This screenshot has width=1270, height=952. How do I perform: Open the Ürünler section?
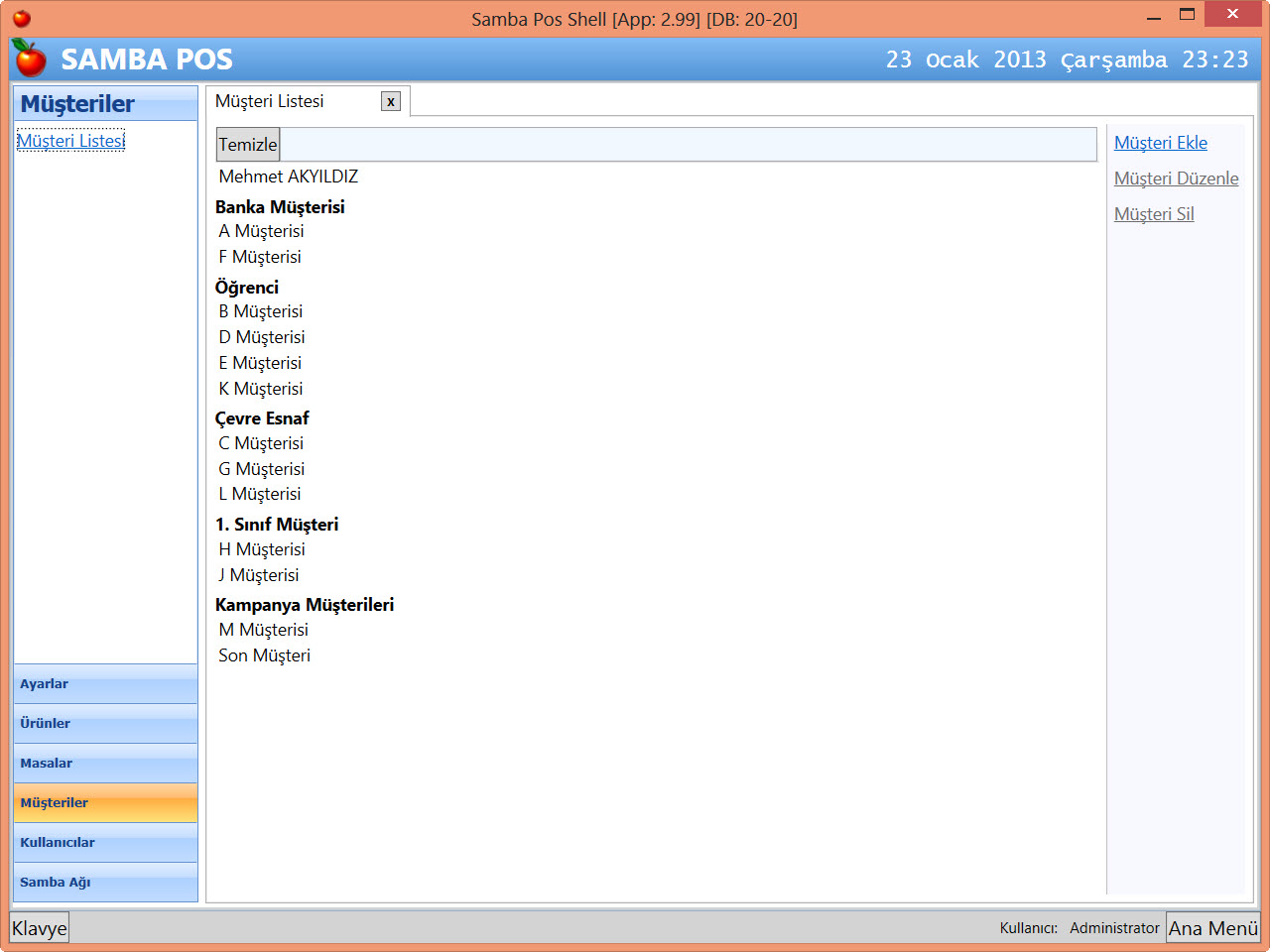pos(105,723)
